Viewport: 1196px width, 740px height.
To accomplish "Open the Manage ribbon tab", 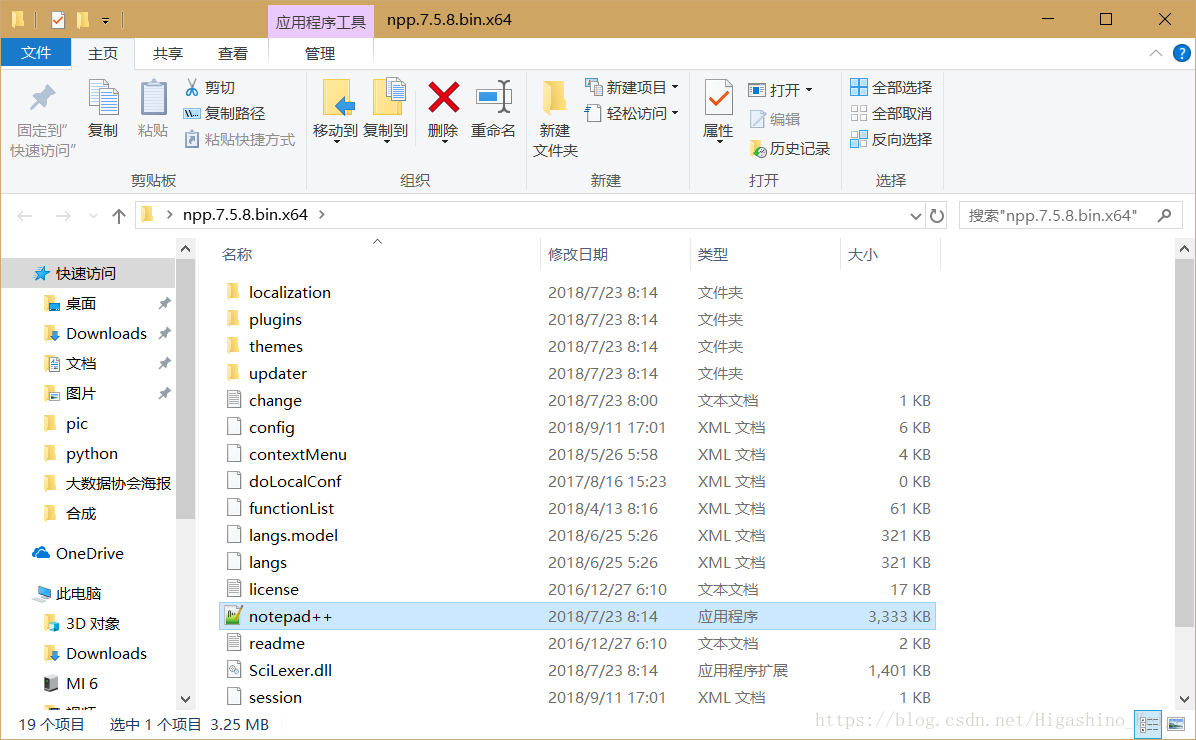I will click(320, 53).
